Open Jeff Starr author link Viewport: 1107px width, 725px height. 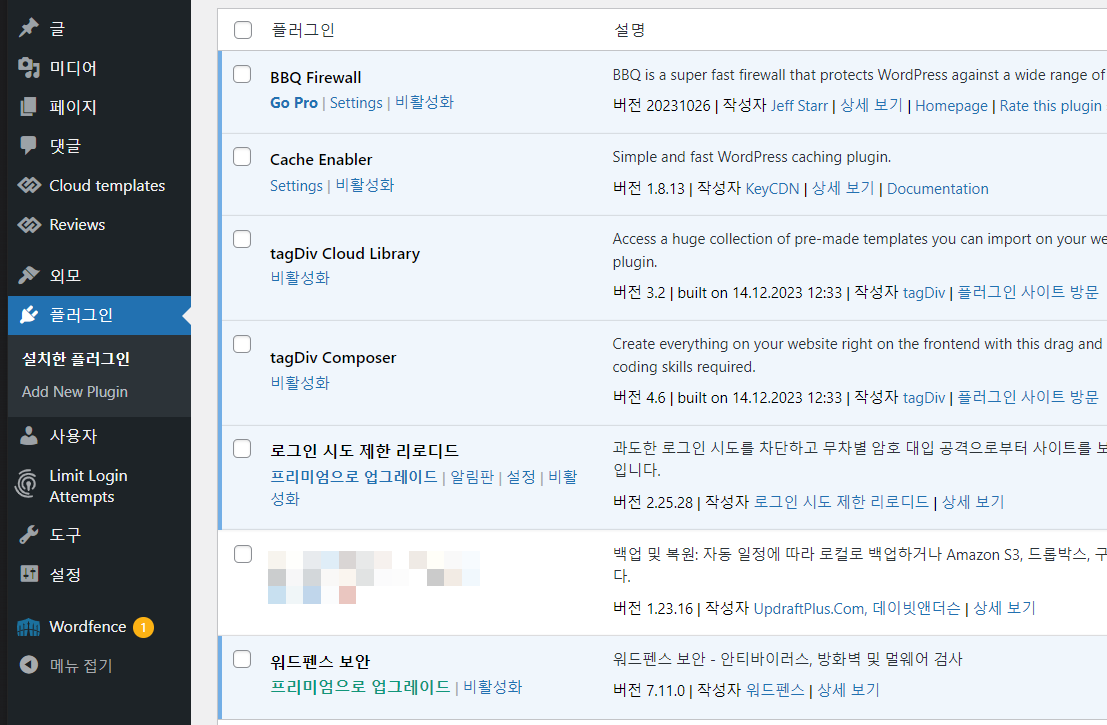(x=799, y=105)
